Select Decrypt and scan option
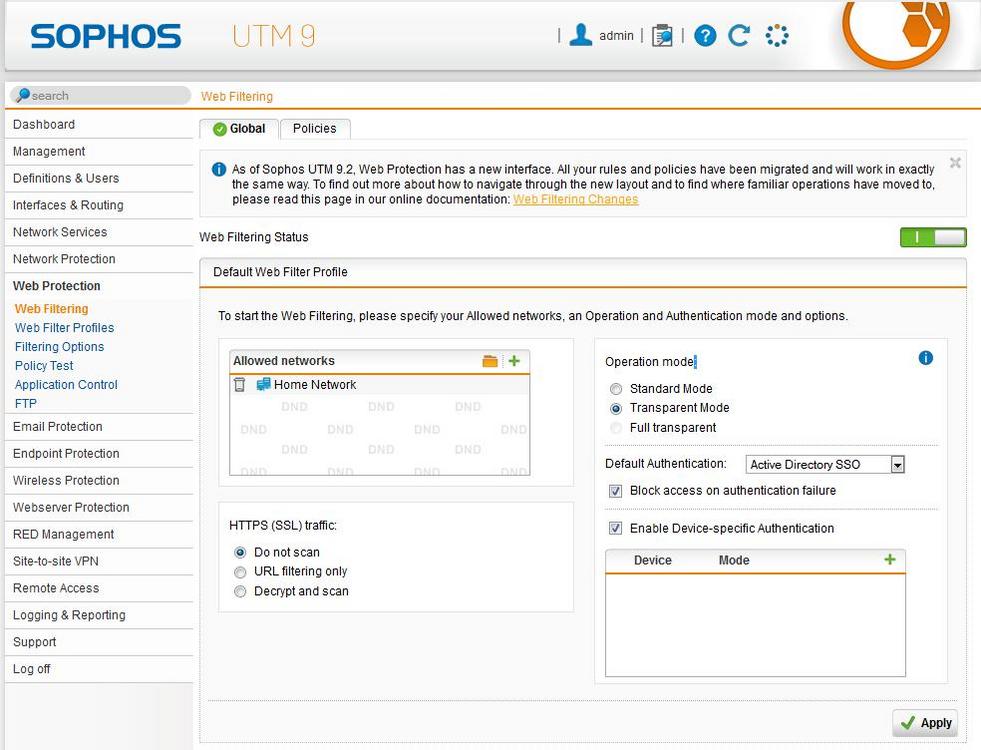Screen dimensions: 981x750 [240, 592]
